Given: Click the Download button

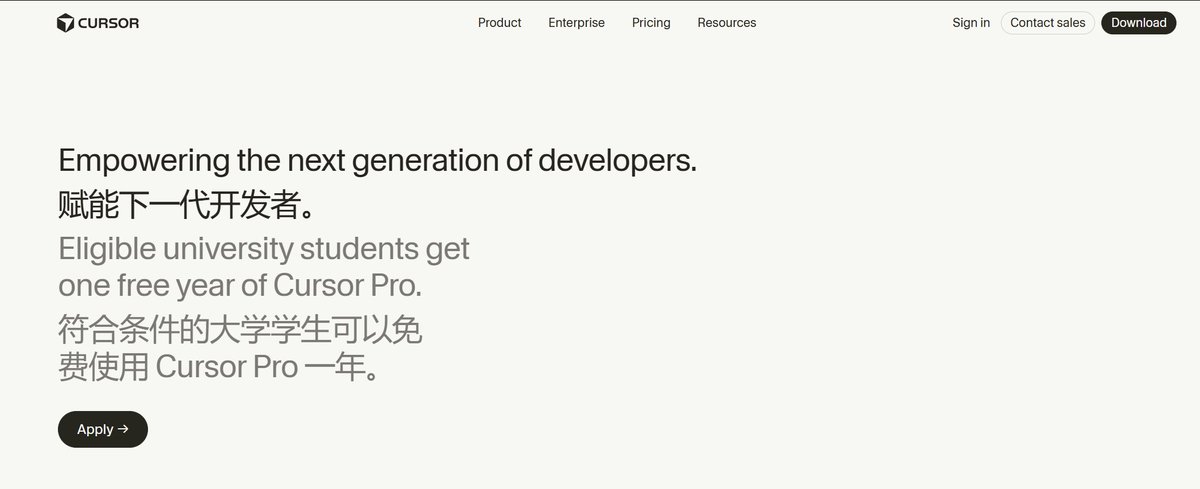Looking at the screenshot, I should pyautogui.click(x=1138, y=23).
